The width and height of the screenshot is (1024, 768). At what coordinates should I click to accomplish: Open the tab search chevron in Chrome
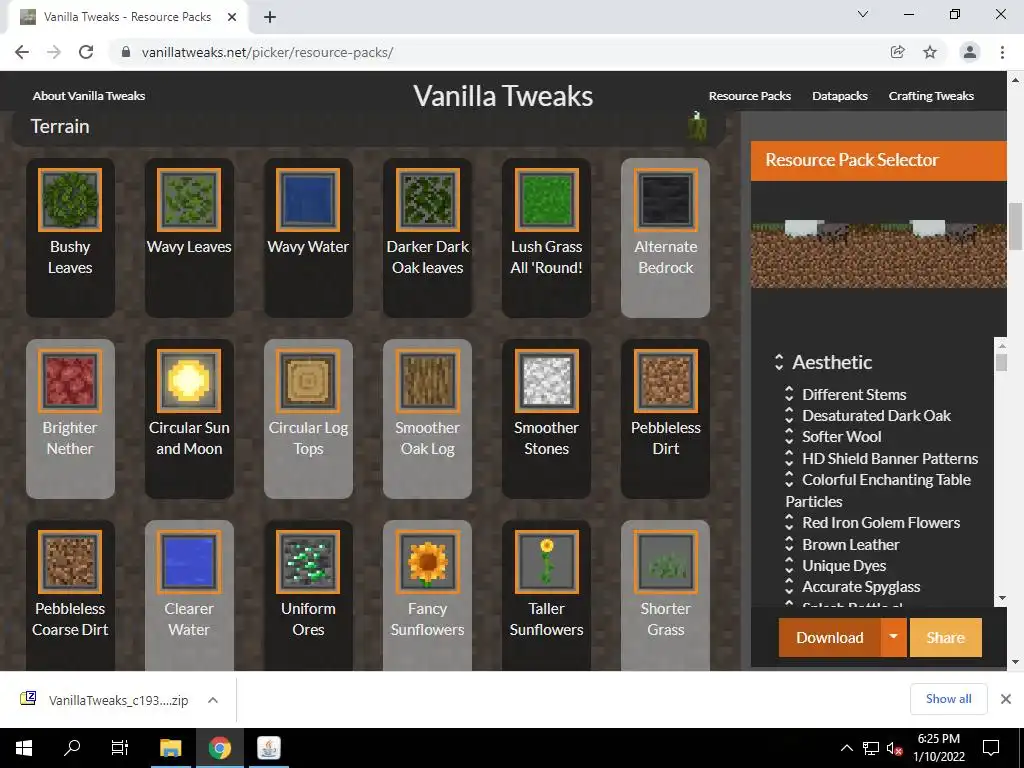pos(863,14)
